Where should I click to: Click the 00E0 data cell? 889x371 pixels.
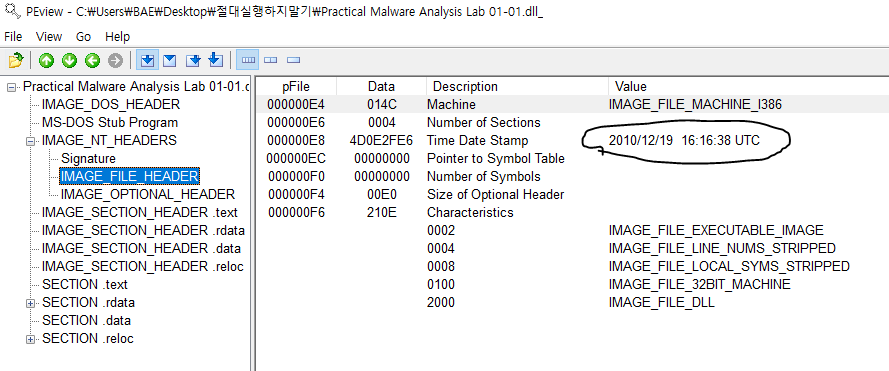tap(382, 195)
